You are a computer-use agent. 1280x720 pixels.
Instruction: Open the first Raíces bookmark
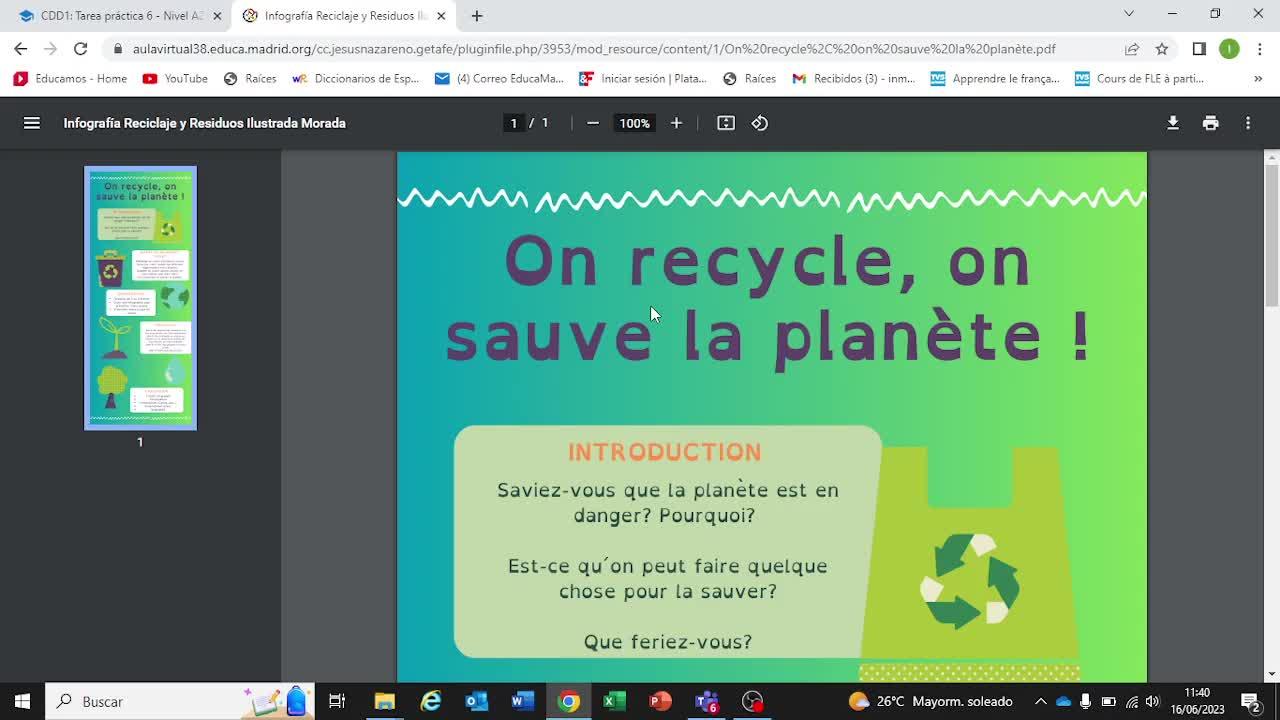(x=250, y=78)
